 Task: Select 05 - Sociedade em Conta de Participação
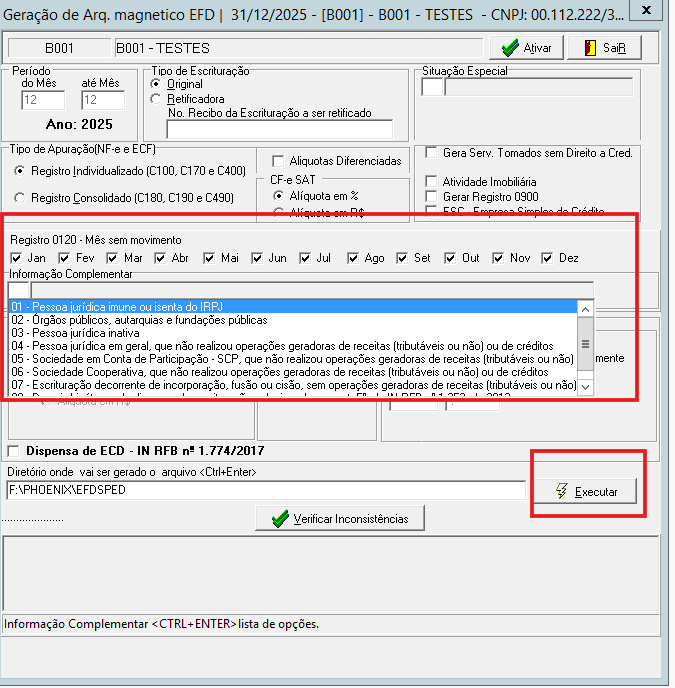[293, 359]
